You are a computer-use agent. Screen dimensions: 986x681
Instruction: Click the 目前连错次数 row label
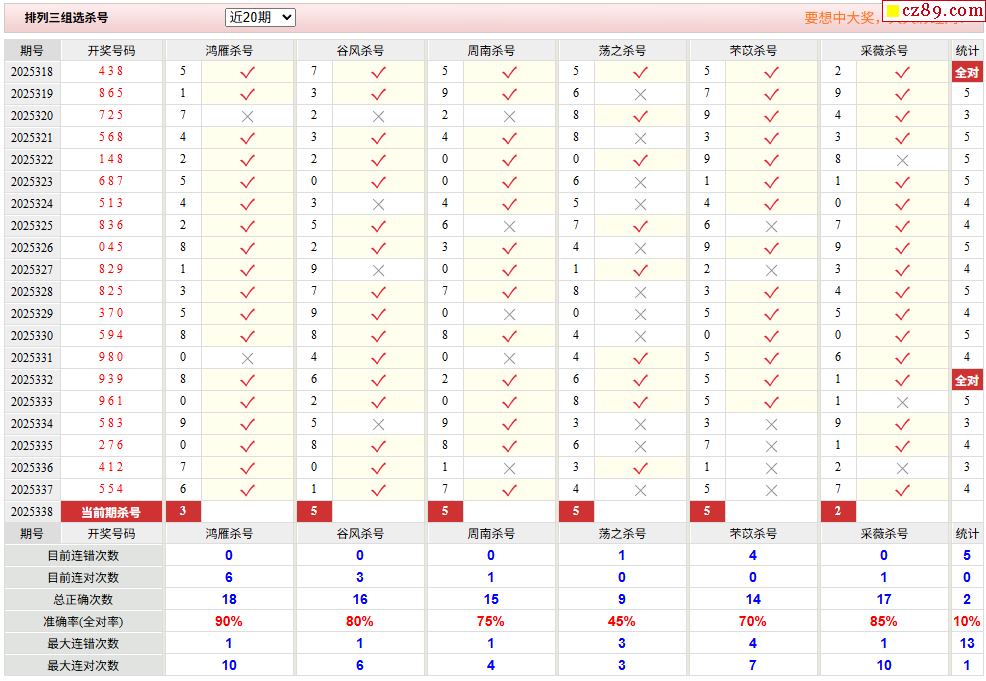tap(83, 556)
